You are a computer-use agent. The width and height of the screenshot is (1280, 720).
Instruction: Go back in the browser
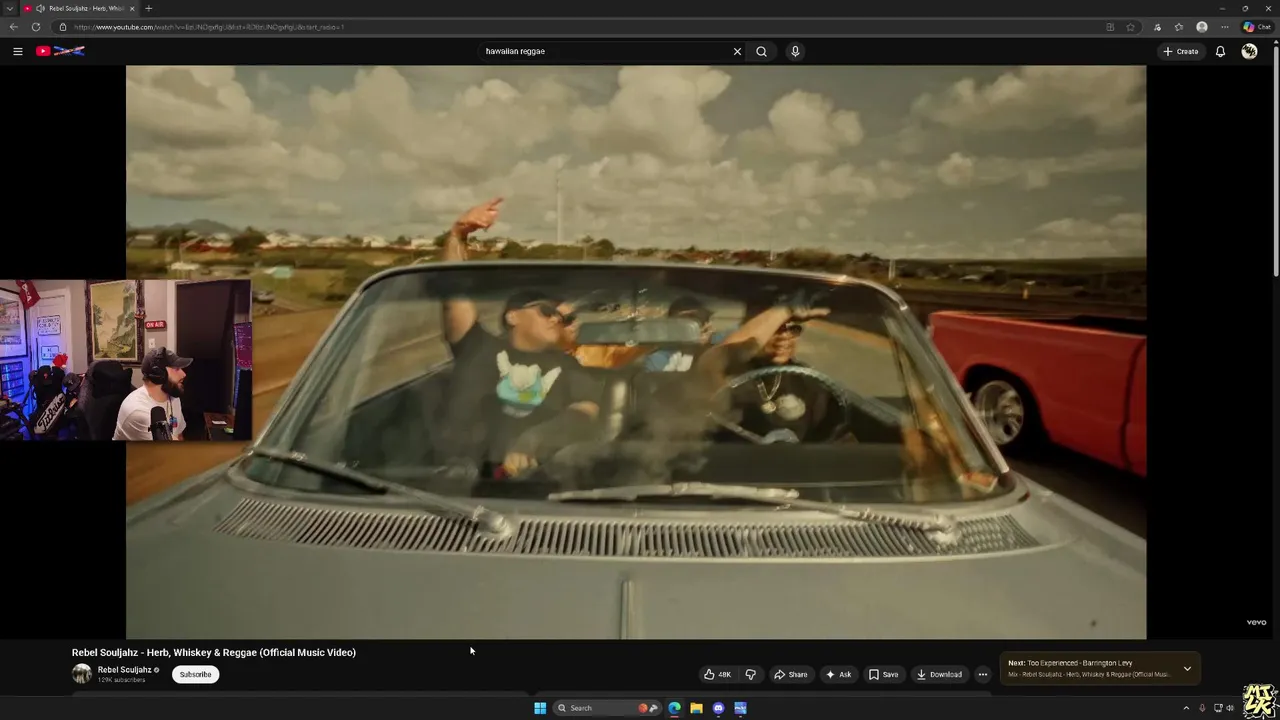pyautogui.click(x=14, y=27)
